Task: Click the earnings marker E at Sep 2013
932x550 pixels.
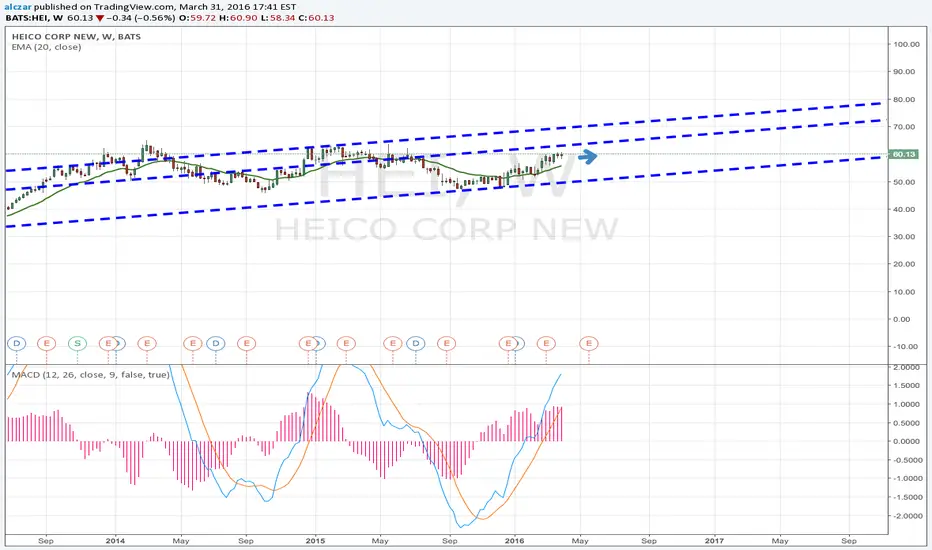Action: 46,343
